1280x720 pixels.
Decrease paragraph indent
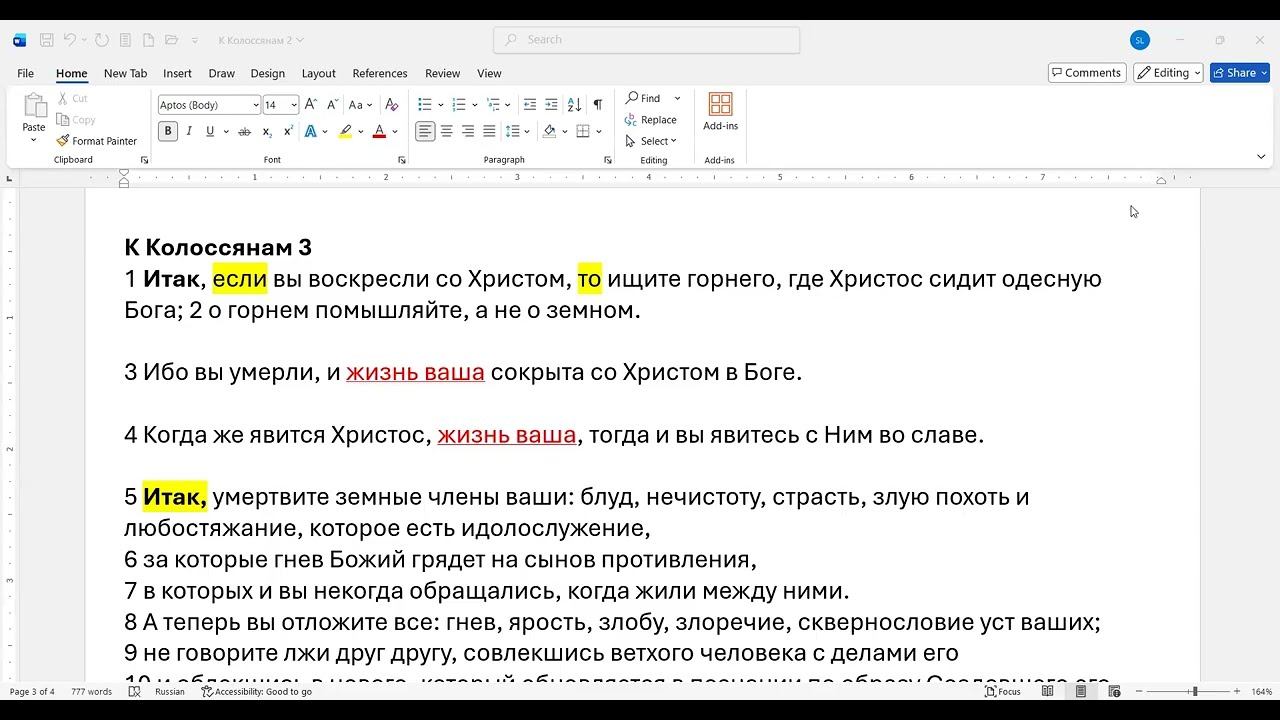coord(530,104)
